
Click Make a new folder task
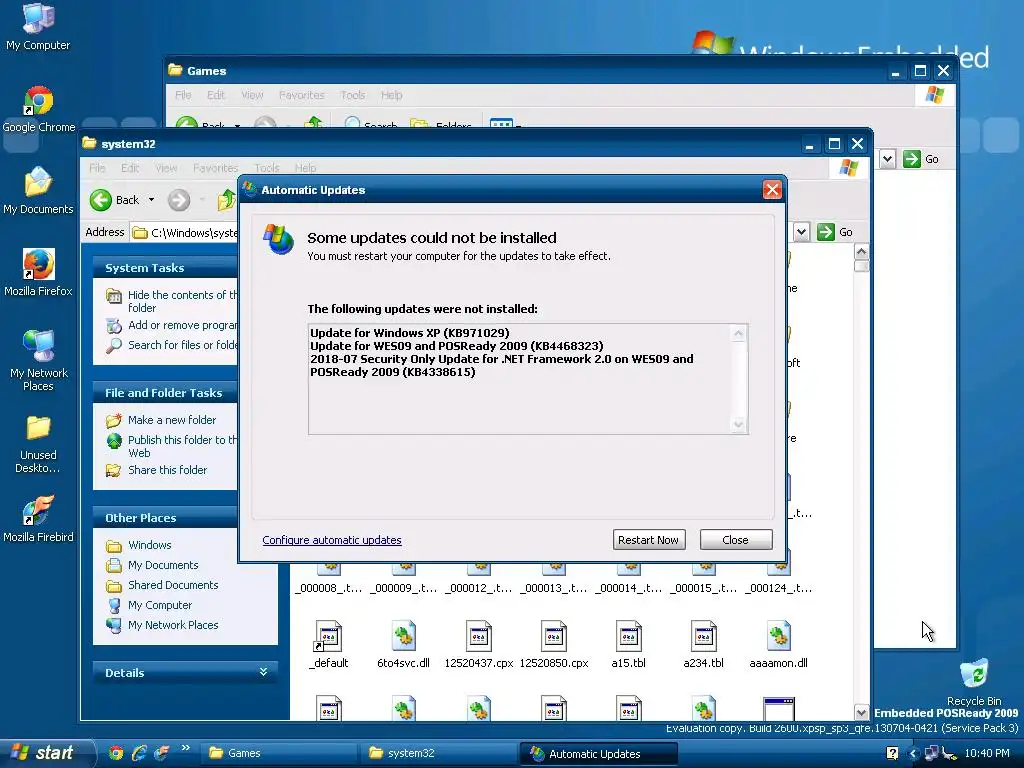click(x=172, y=420)
